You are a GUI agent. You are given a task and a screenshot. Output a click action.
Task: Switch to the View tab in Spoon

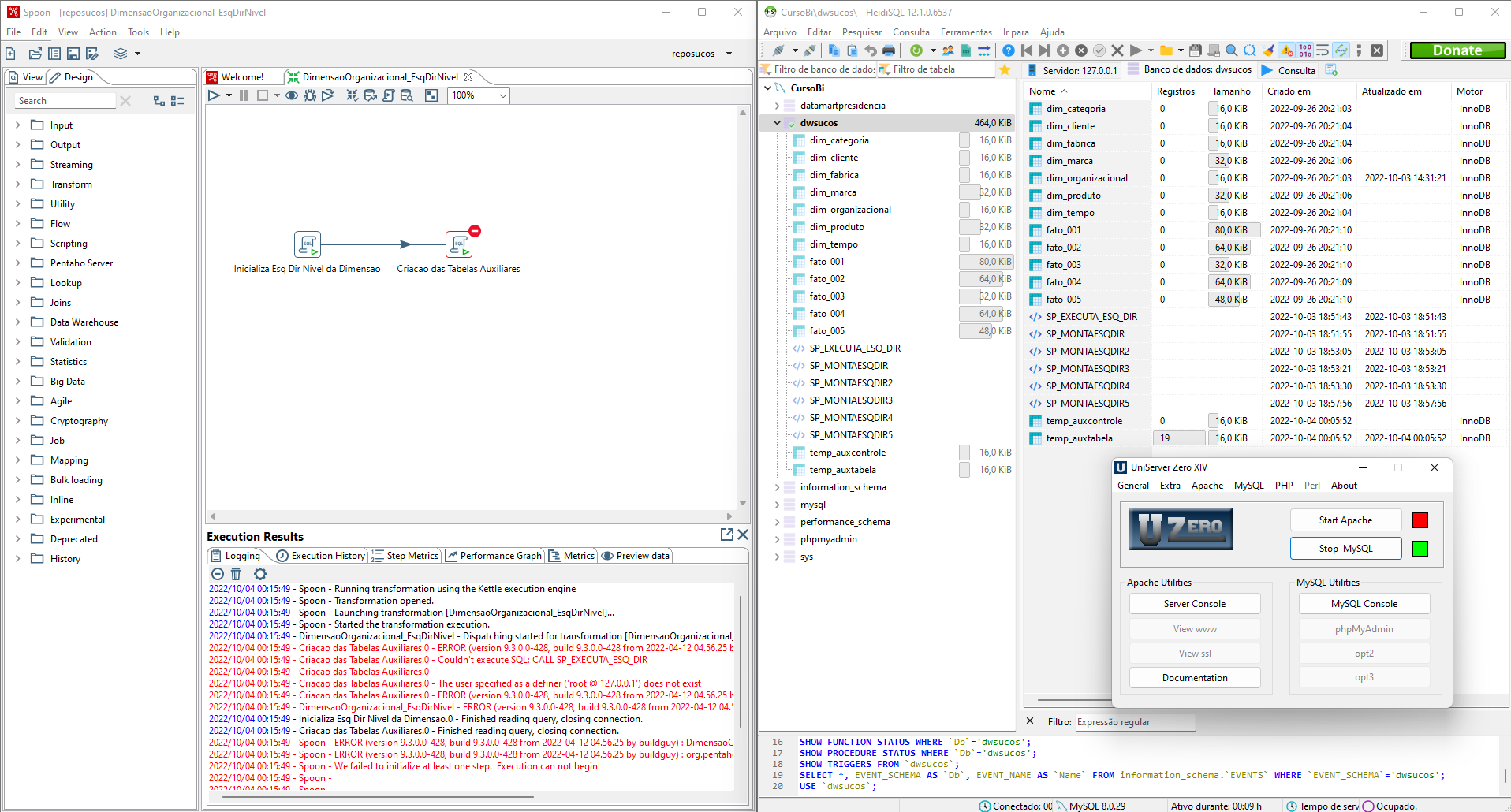[26, 77]
